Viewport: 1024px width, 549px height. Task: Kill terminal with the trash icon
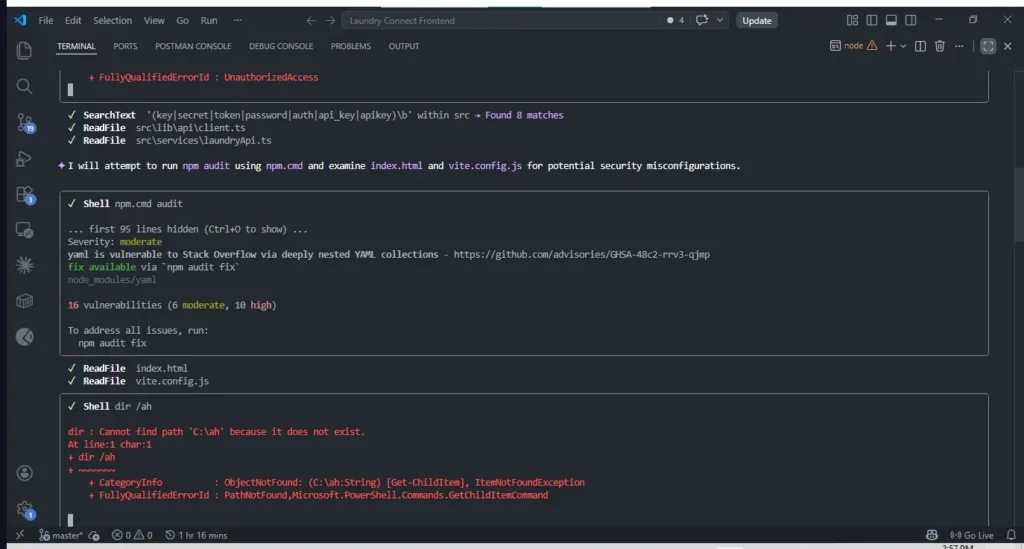[940, 46]
